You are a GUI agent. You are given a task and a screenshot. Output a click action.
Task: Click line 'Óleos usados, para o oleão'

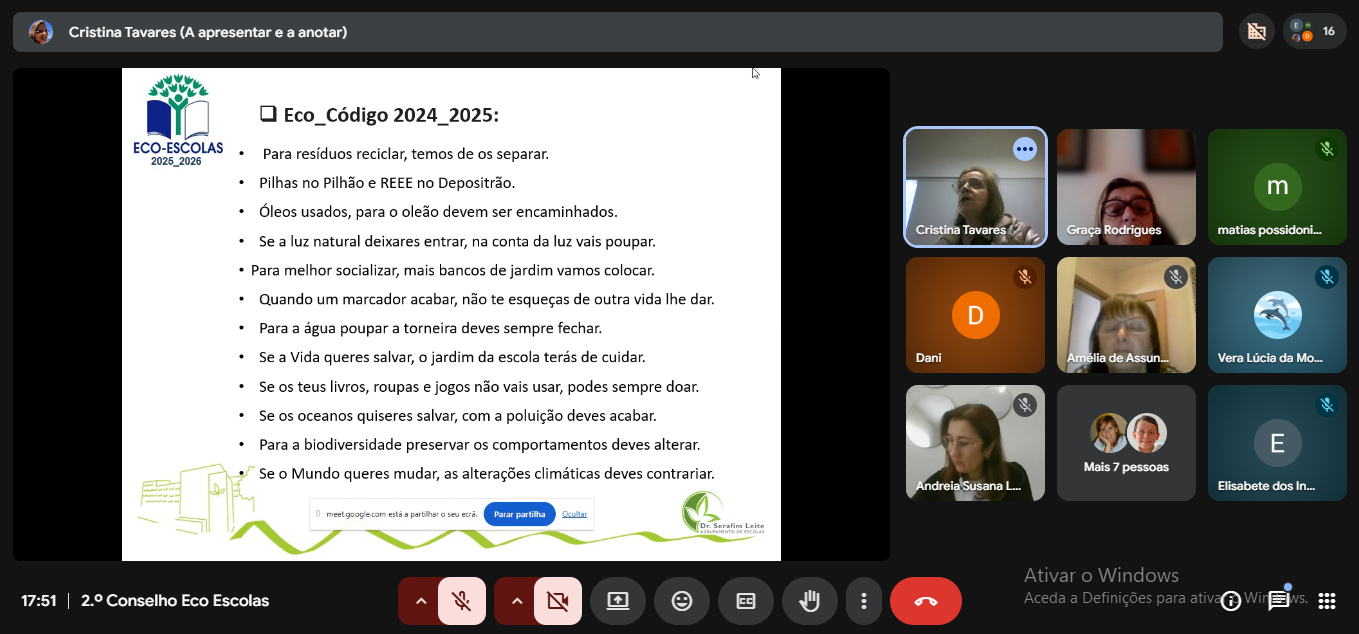[x=438, y=212]
